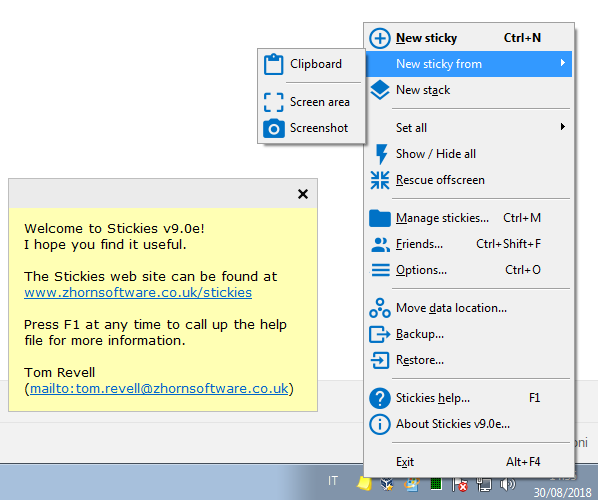Click the IT language indicator

tap(333, 481)
